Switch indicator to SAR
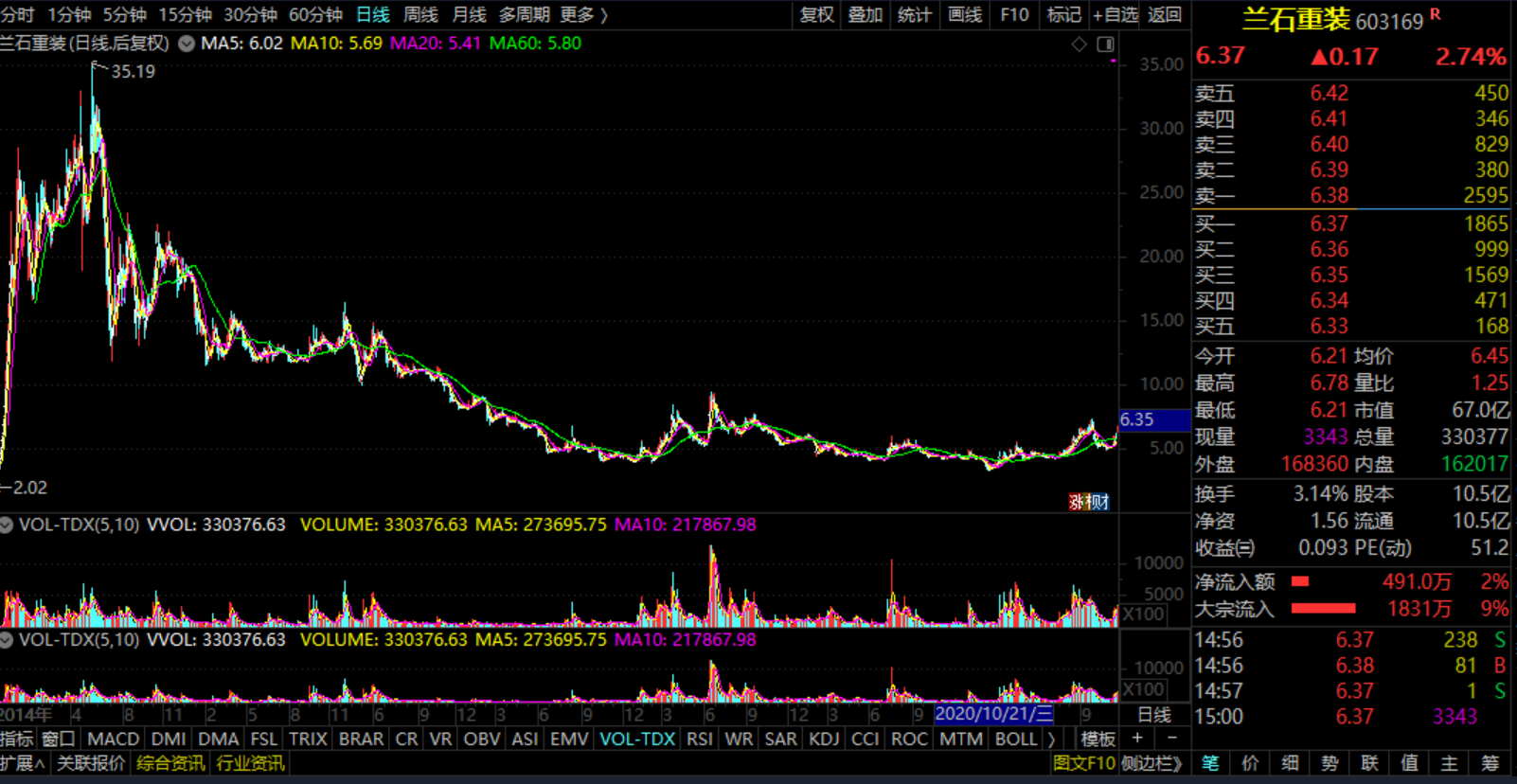The image size is (1517, 784). (x=780, y=739)
